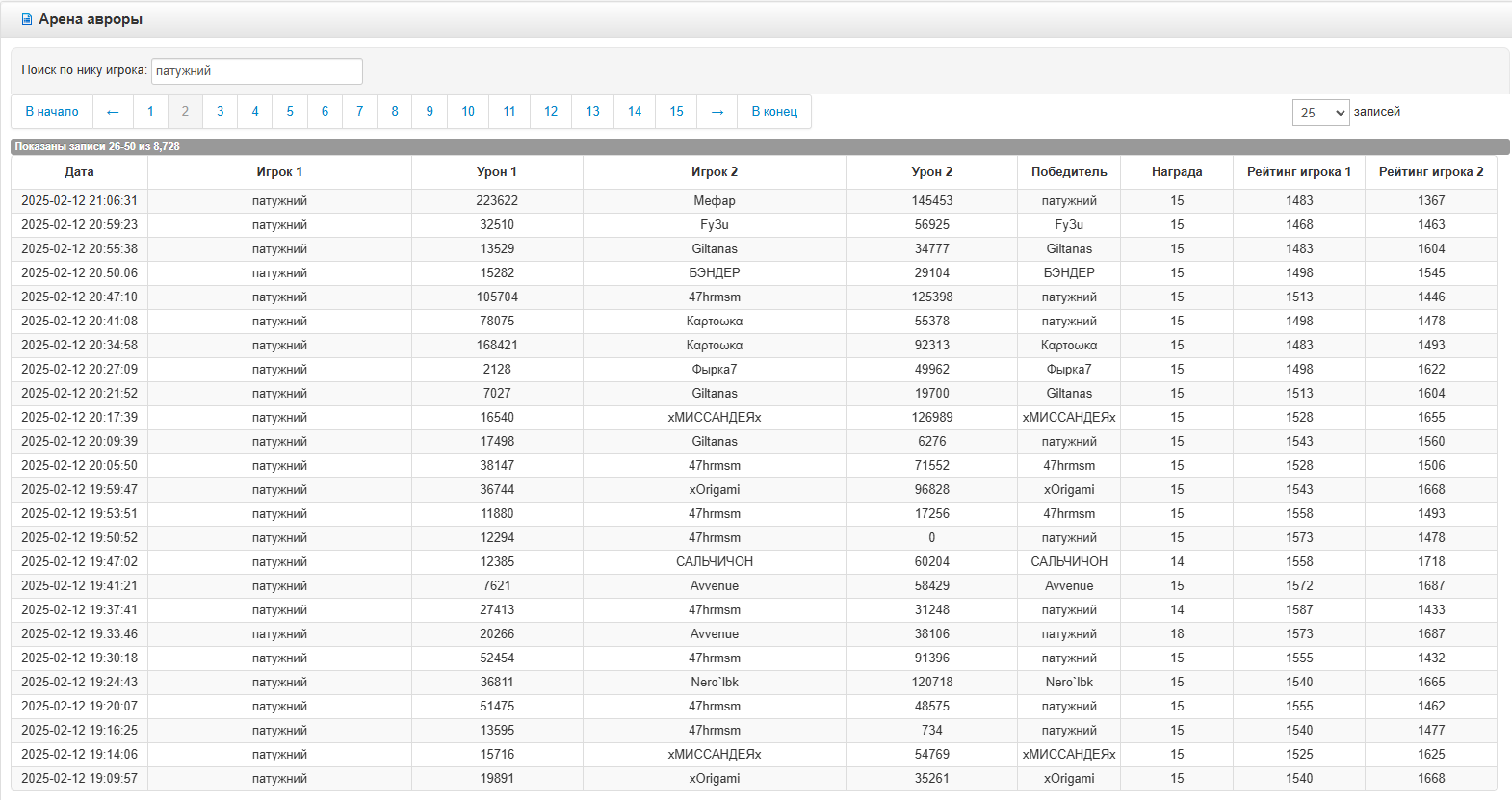Sort by Урон 1 column header

(497, 172)
